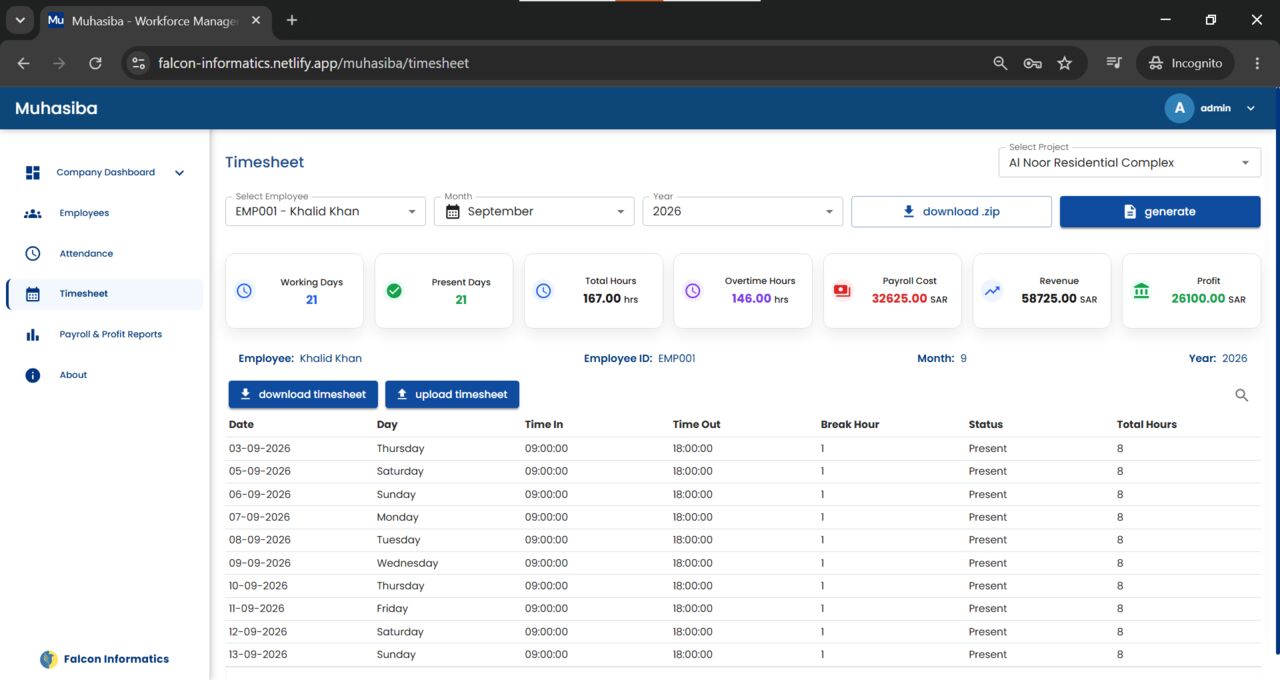Open the browser zoom magnifier icon
Viewport: 1280px width, 680px height.
click(x=1000, y=63)
